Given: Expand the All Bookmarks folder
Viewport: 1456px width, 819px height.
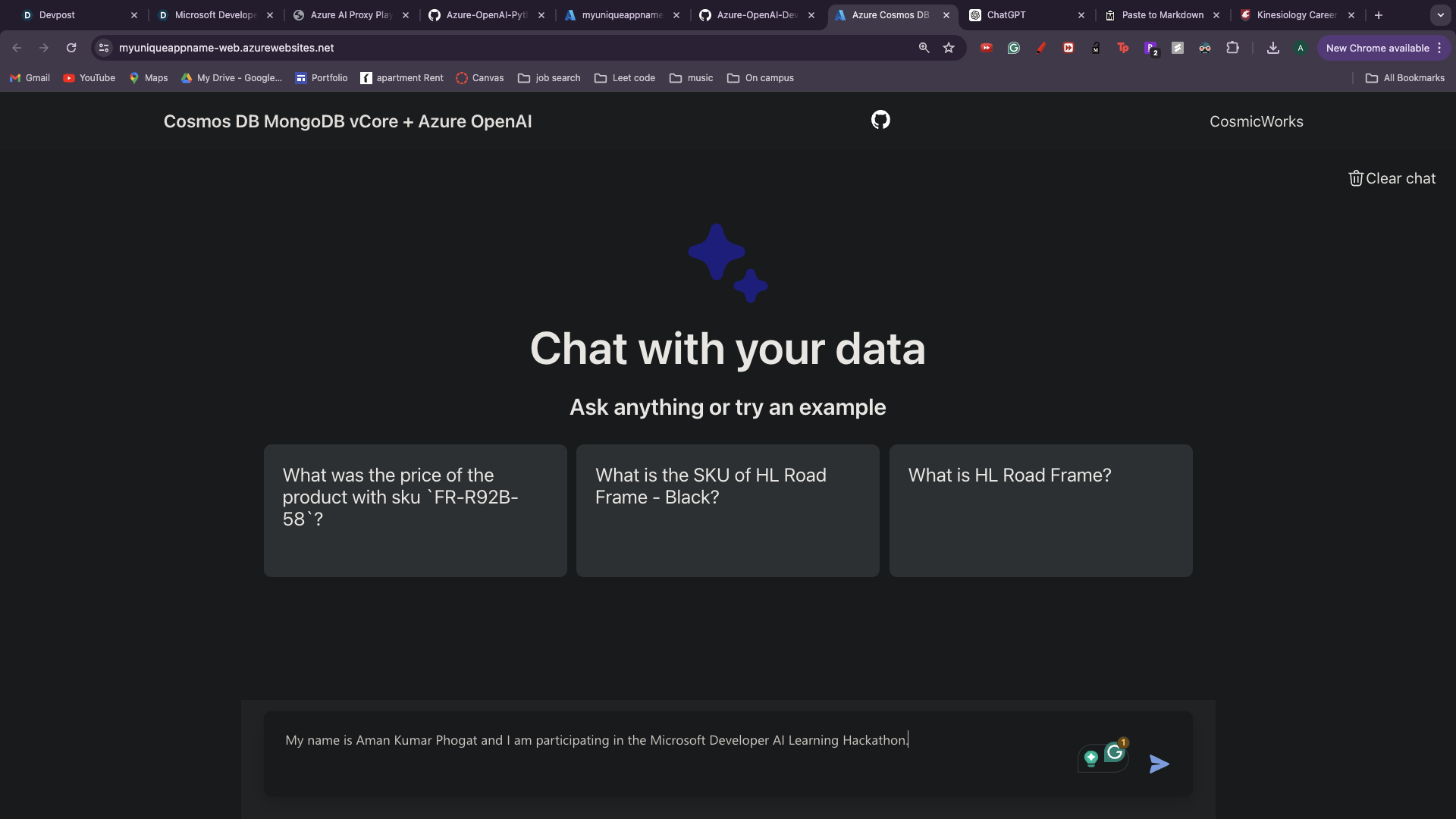Looking at the screenshot, I should 1404,78.
